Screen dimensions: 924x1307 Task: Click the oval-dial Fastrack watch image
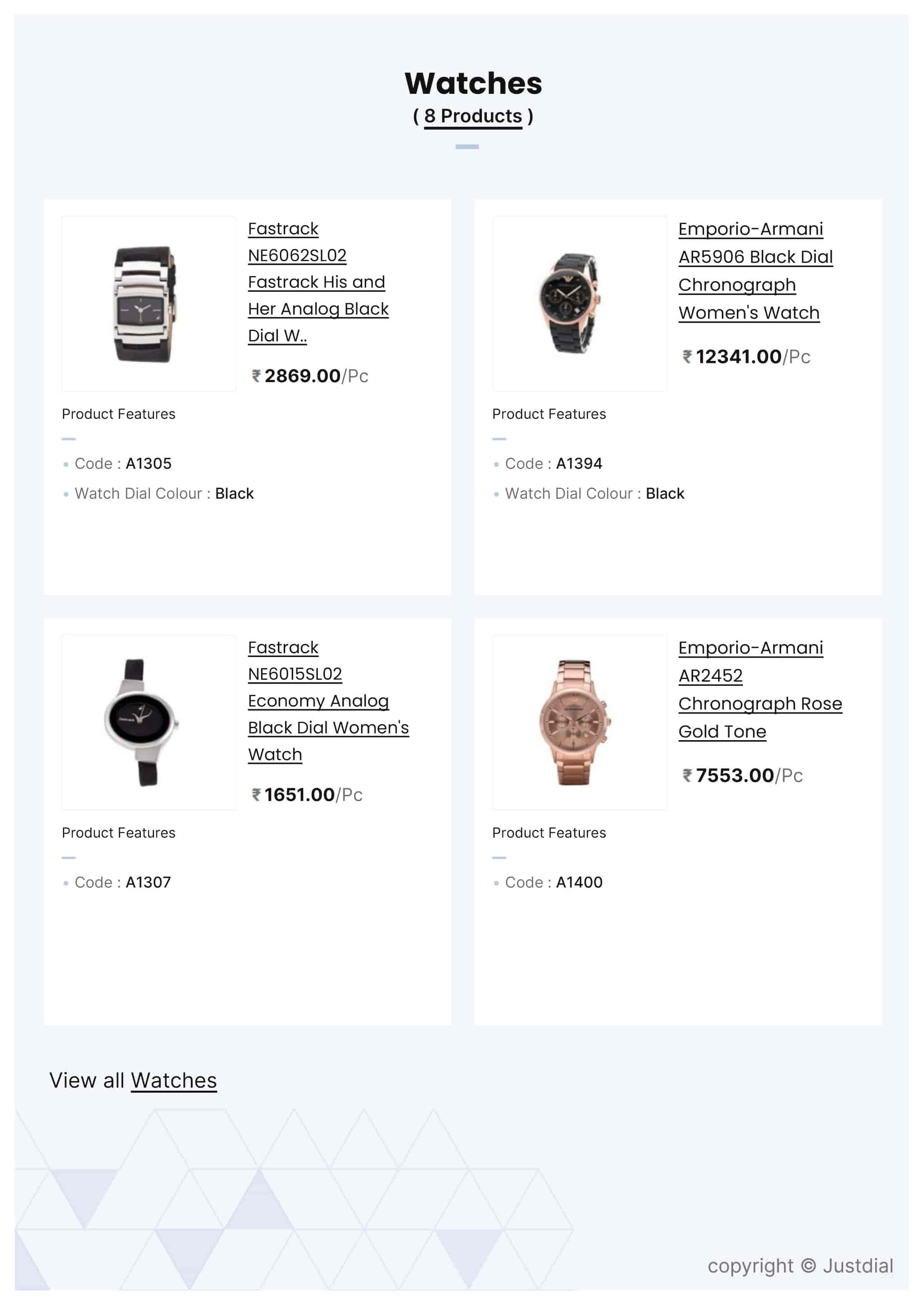tap(141, 722)
